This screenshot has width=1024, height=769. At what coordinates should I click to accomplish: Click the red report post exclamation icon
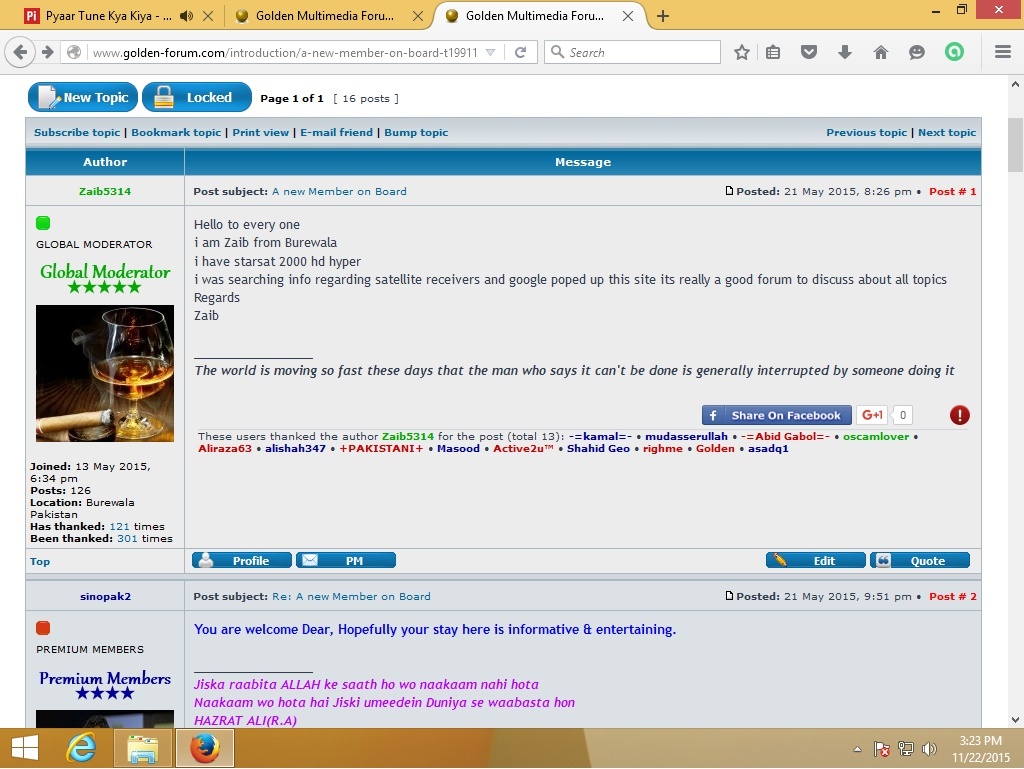(959, 415)
